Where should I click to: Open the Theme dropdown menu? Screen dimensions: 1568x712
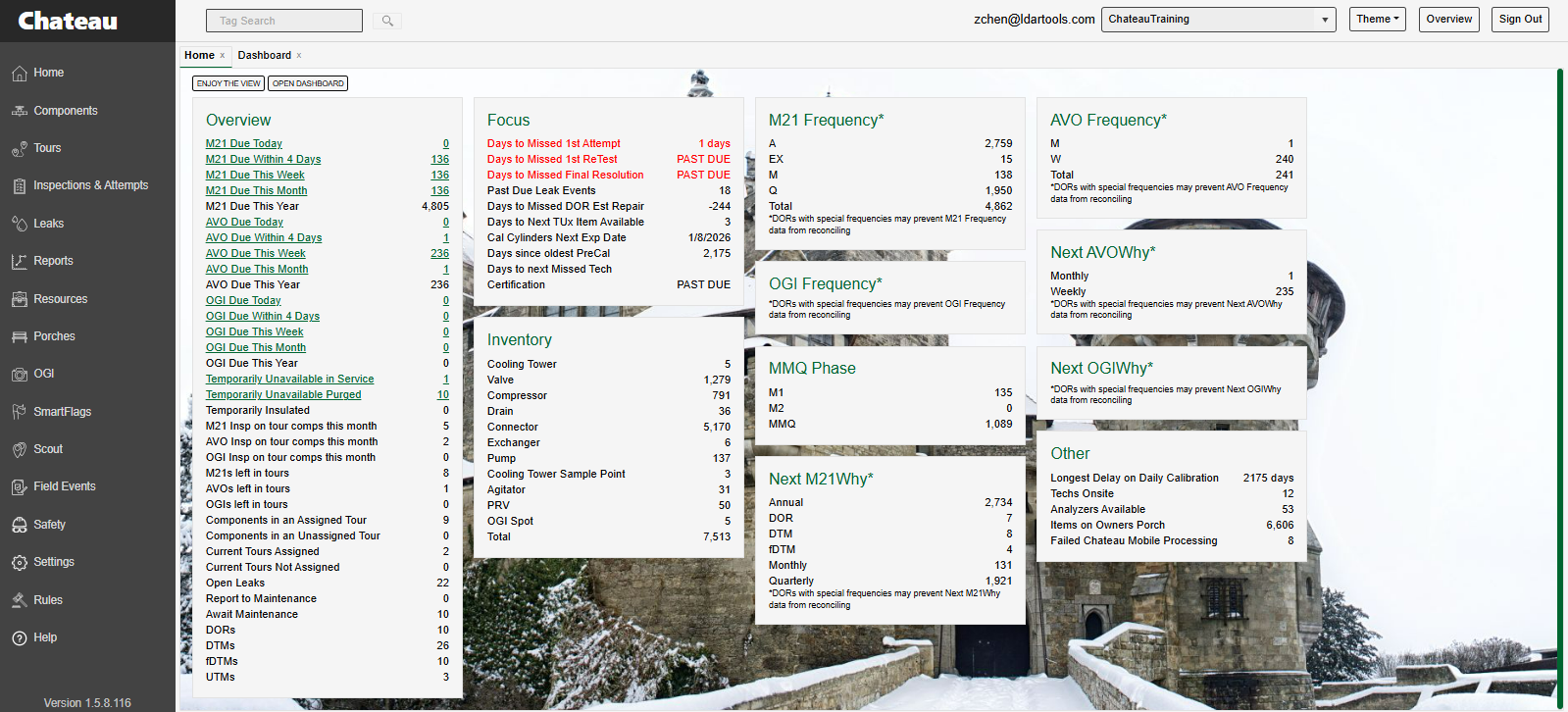click(1377, 20)
